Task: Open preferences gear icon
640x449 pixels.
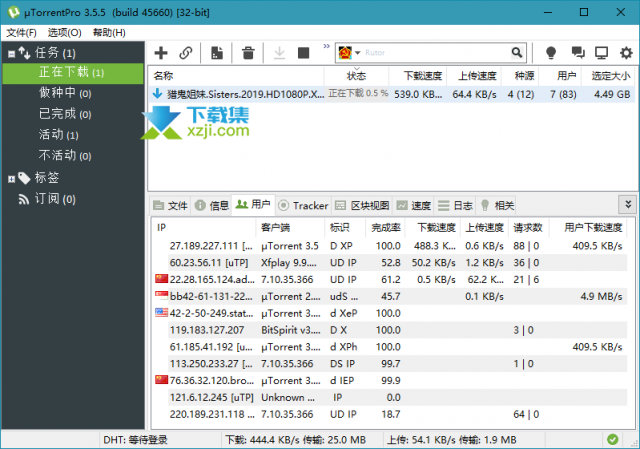Action: 626,53
